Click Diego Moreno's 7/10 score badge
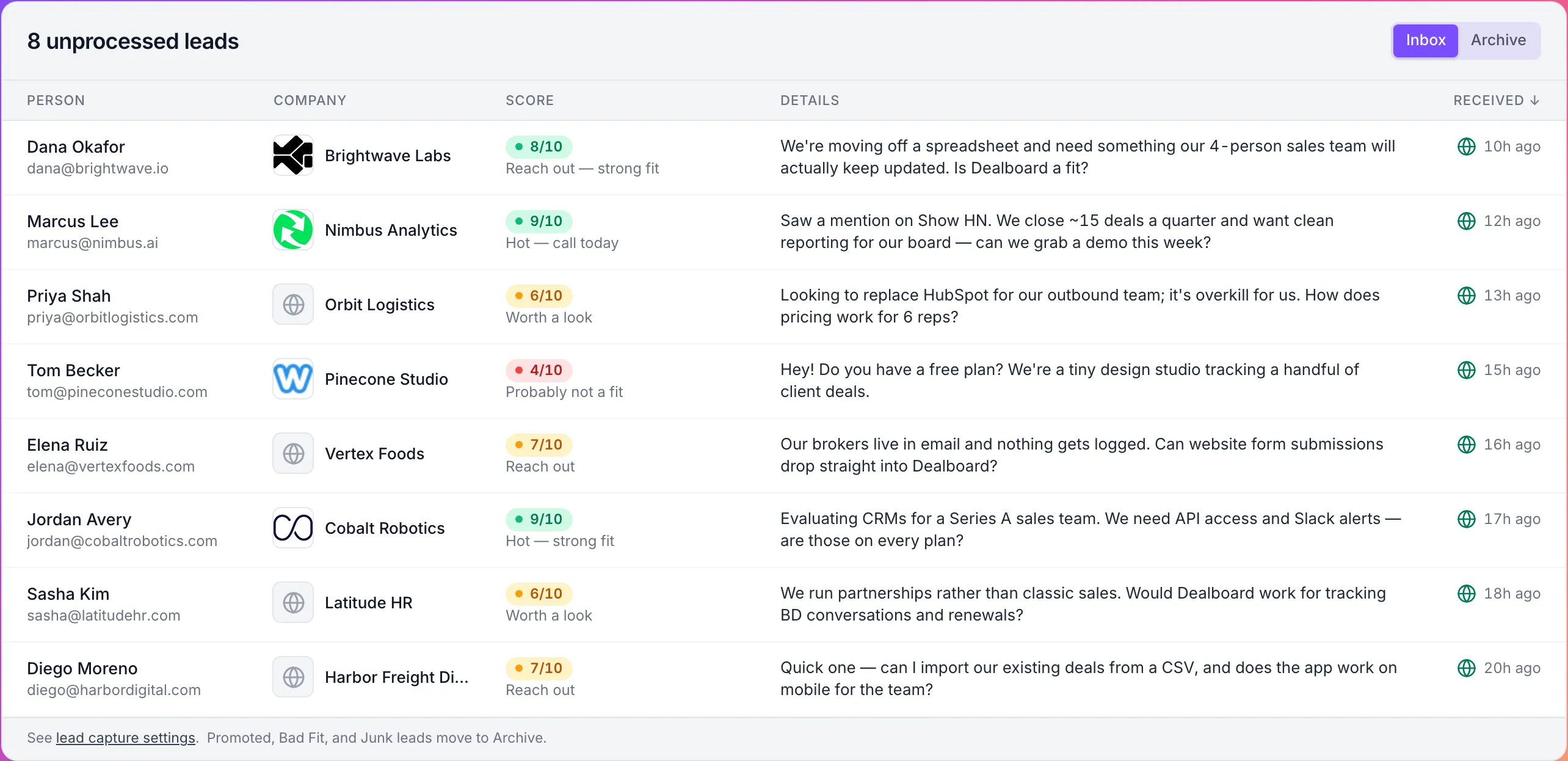The height and width of the screenshot is (761, 1568). click(x=539, y=668)
